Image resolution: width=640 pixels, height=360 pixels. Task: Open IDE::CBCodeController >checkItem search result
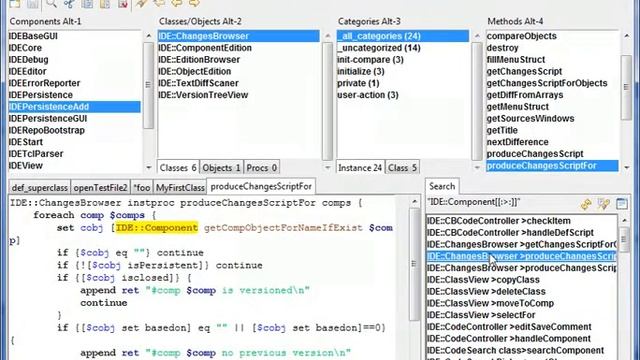521,221
